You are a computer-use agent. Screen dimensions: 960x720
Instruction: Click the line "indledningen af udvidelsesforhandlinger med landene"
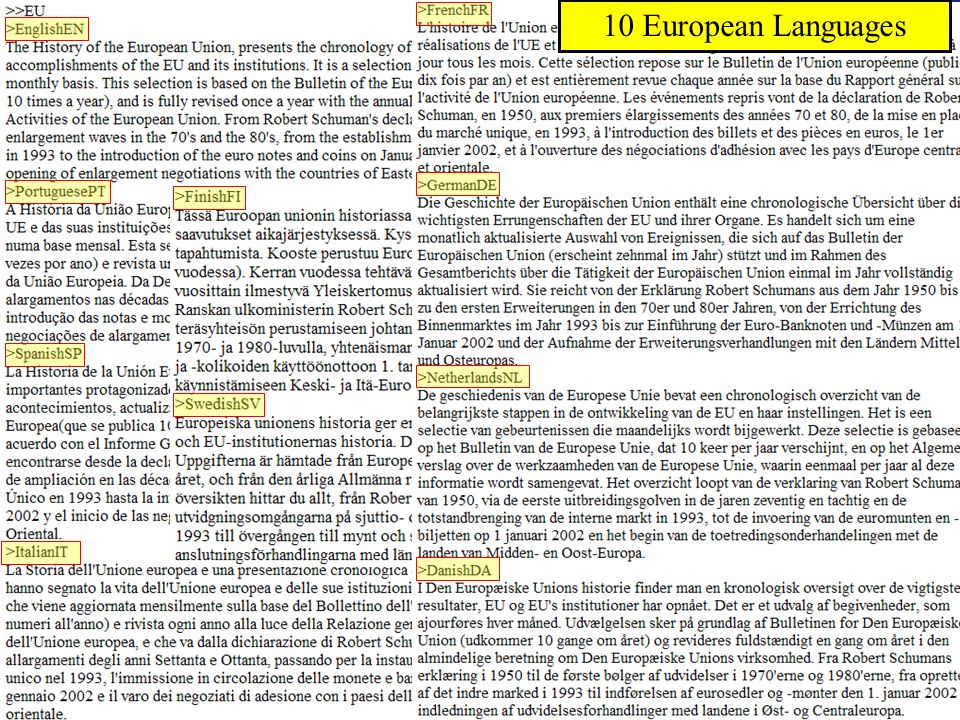click(661, 711)
